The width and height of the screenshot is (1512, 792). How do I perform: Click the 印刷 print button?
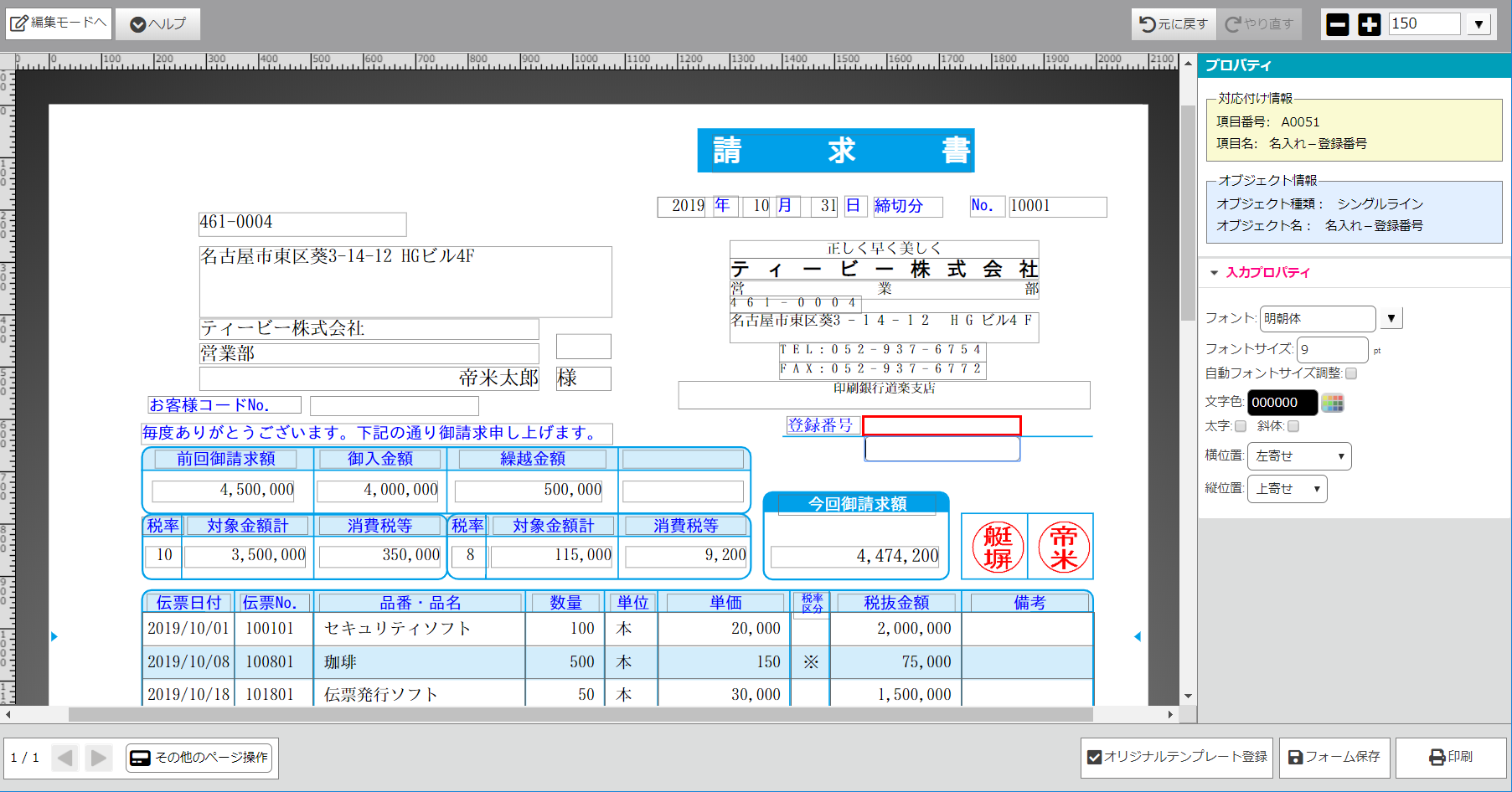pyautogui.click(x=1450, y=757)
